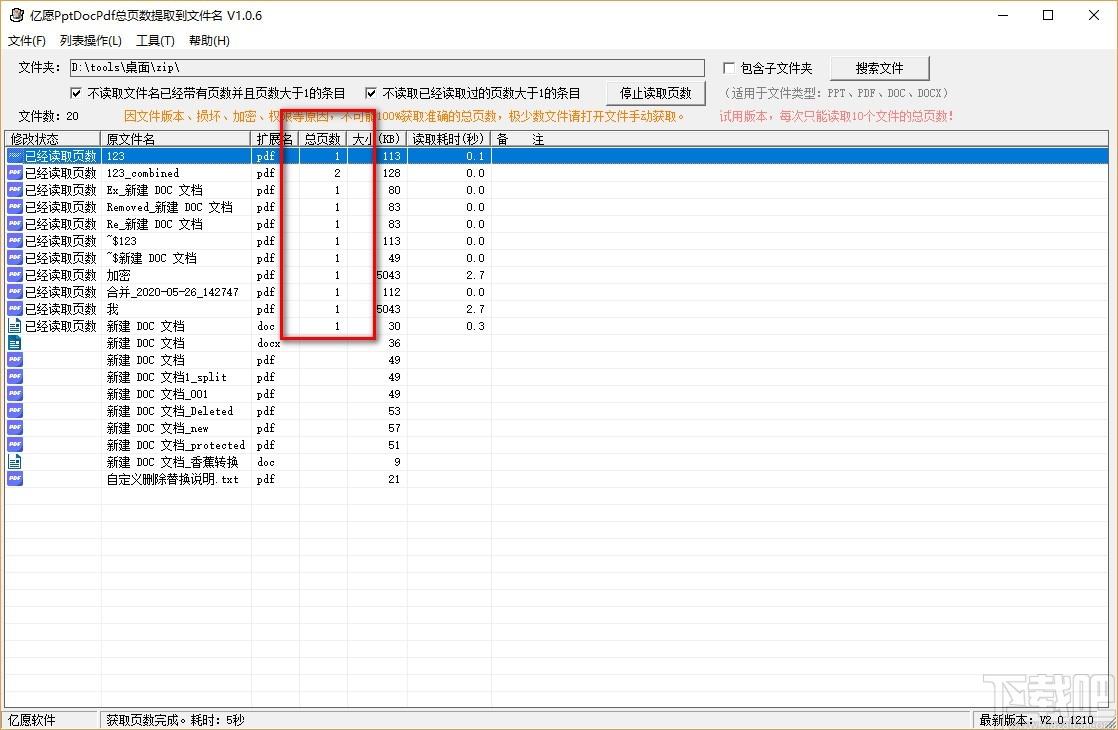
Task: Maximize the application window
Action: (1048, 15)
